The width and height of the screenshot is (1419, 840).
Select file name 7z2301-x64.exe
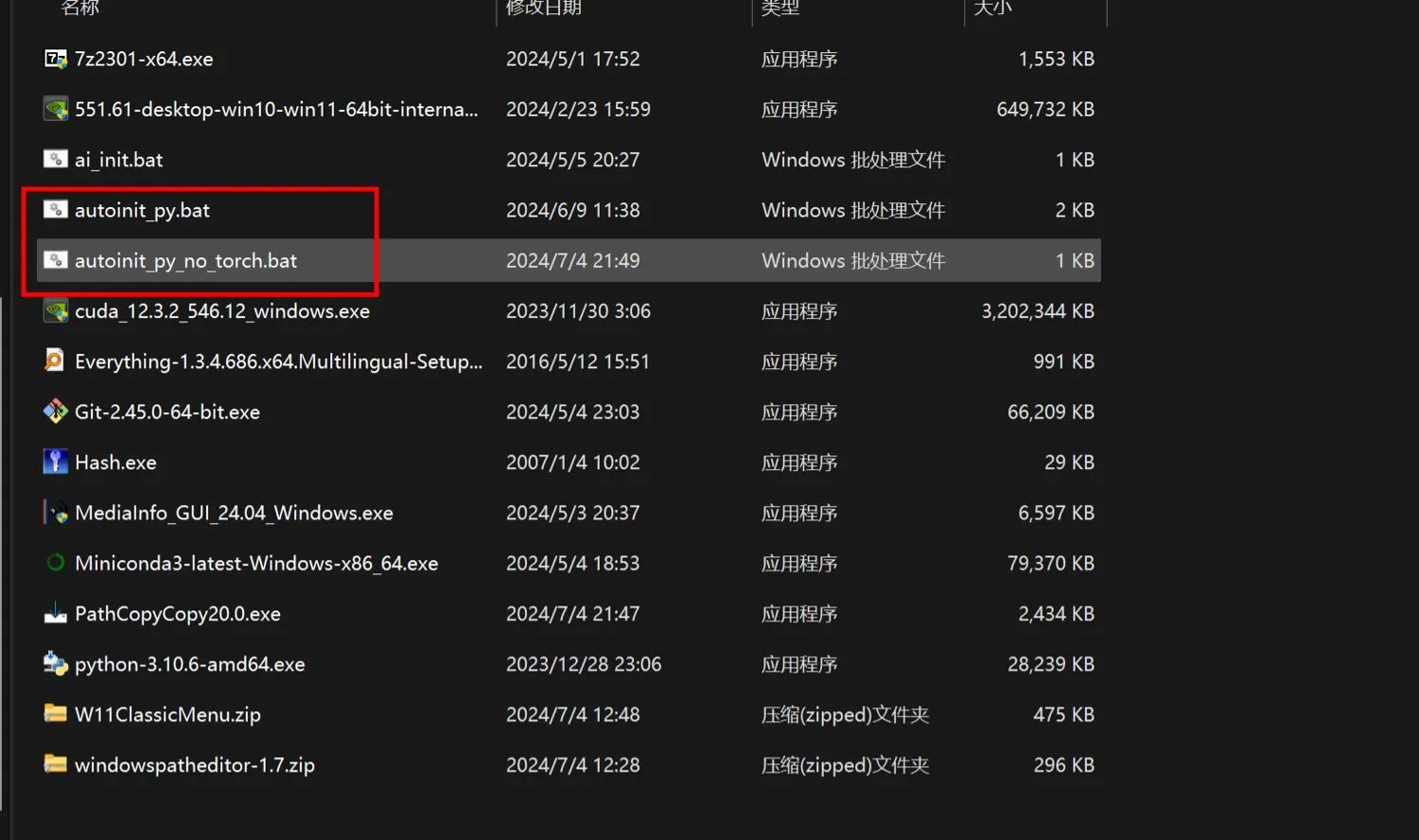[144, 59]
